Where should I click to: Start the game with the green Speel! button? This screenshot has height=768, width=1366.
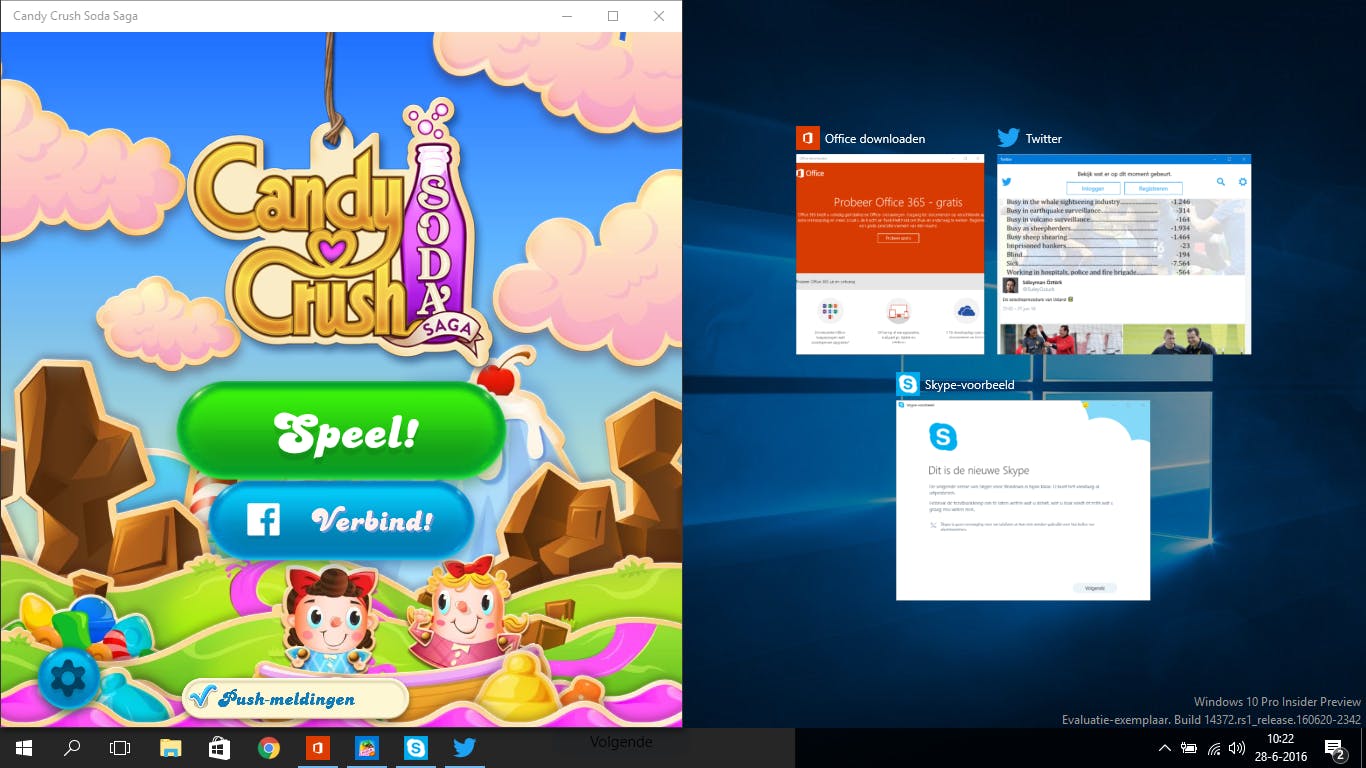click(x=341, y=432)
